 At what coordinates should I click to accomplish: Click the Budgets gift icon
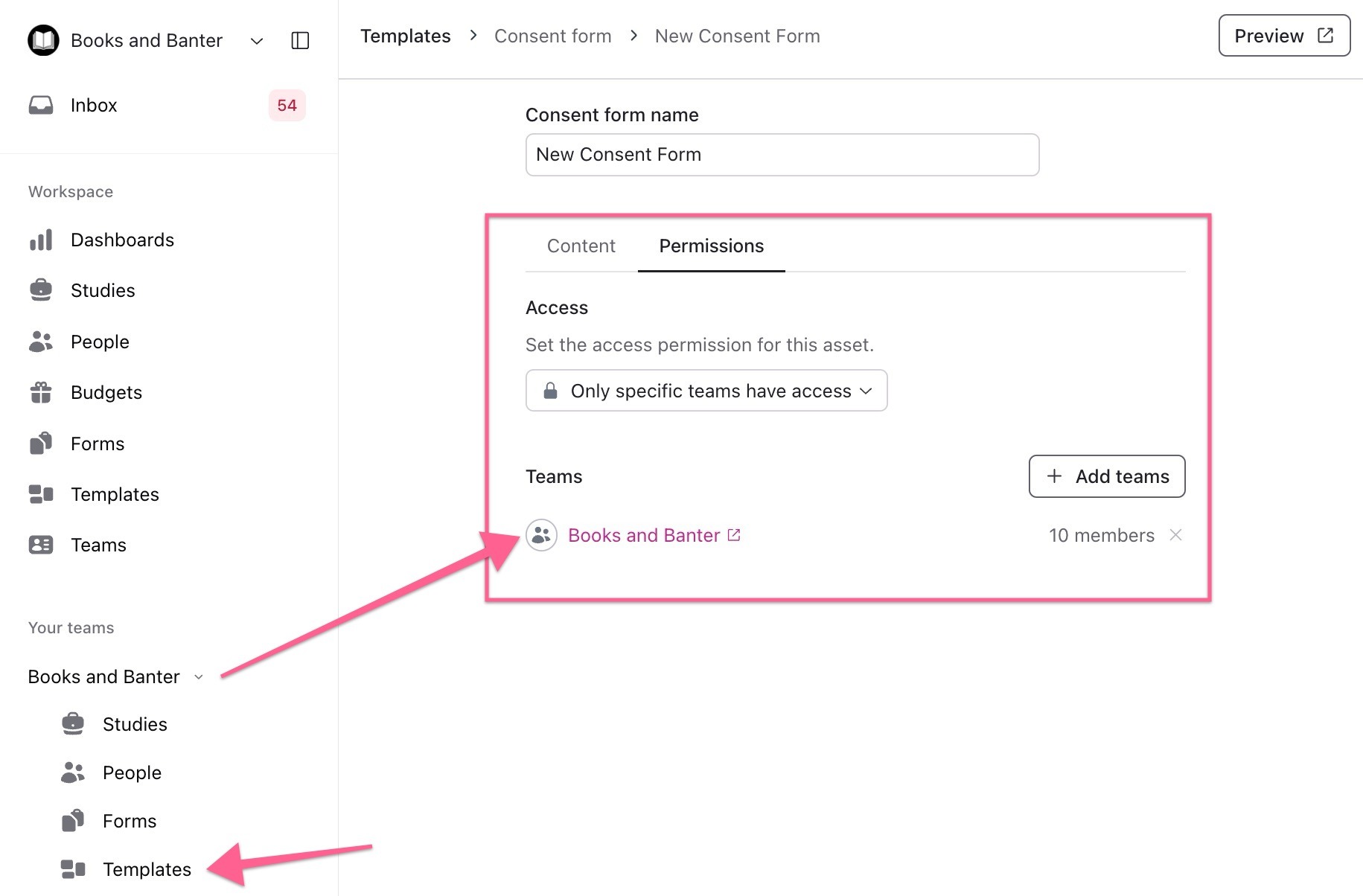coord(41,392)
